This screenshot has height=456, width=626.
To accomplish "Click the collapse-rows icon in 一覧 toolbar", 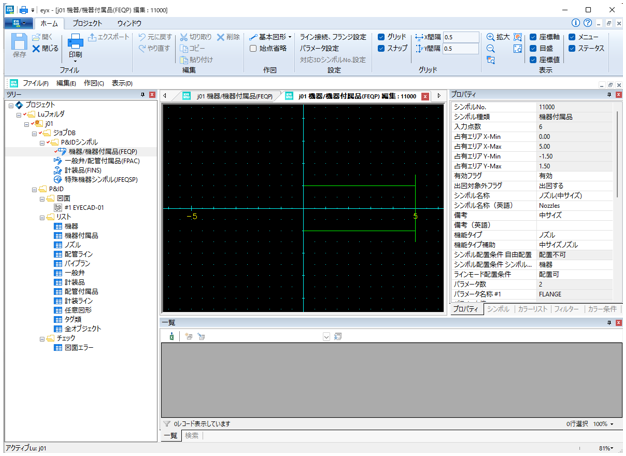I will (201, 337).
